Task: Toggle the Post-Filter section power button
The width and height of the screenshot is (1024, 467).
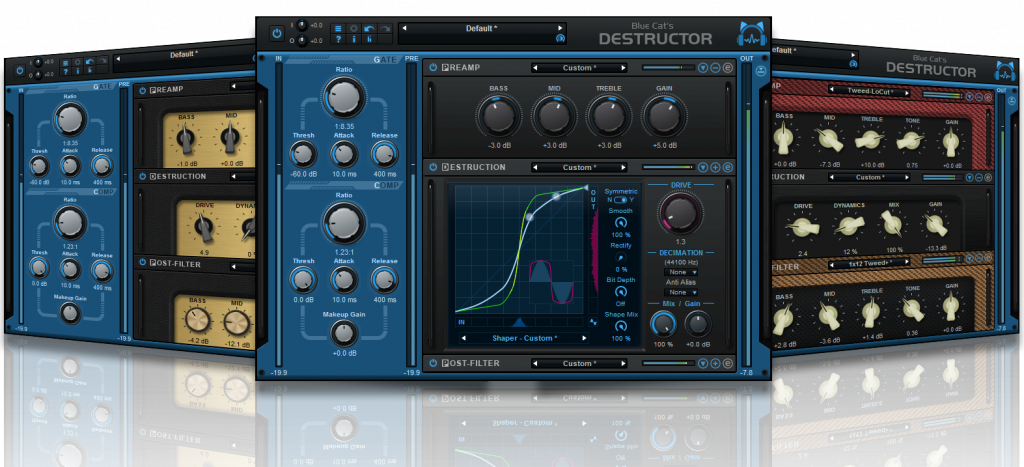Action: 434,363
